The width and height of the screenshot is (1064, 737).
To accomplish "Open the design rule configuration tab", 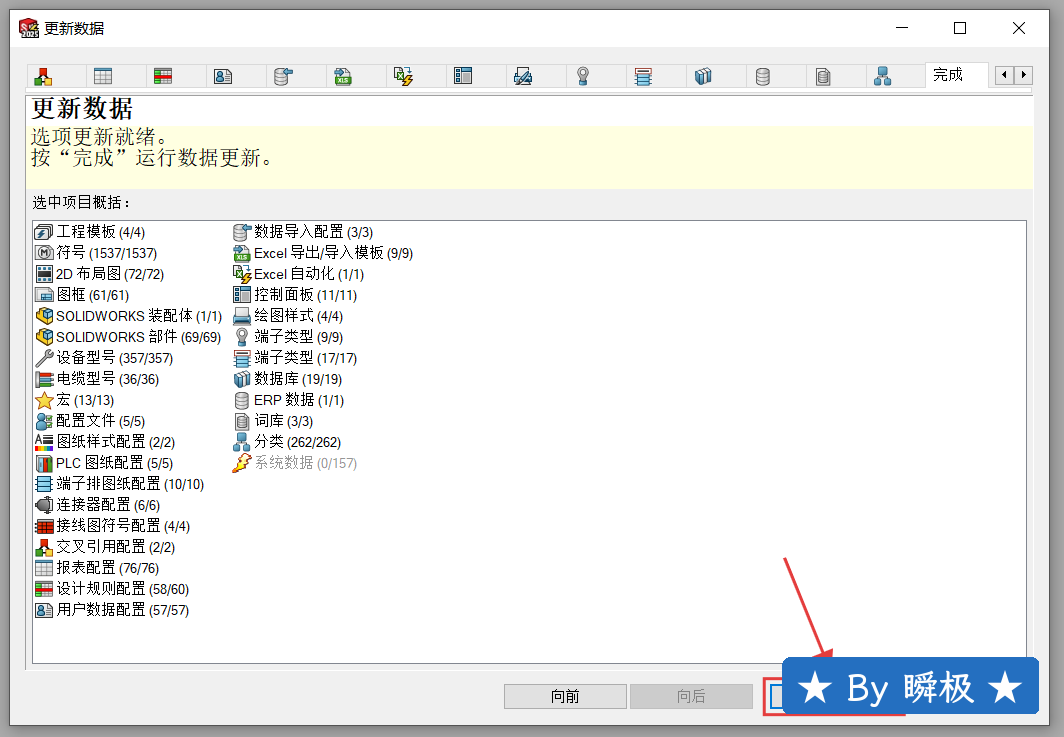I will tap(163, 76).
